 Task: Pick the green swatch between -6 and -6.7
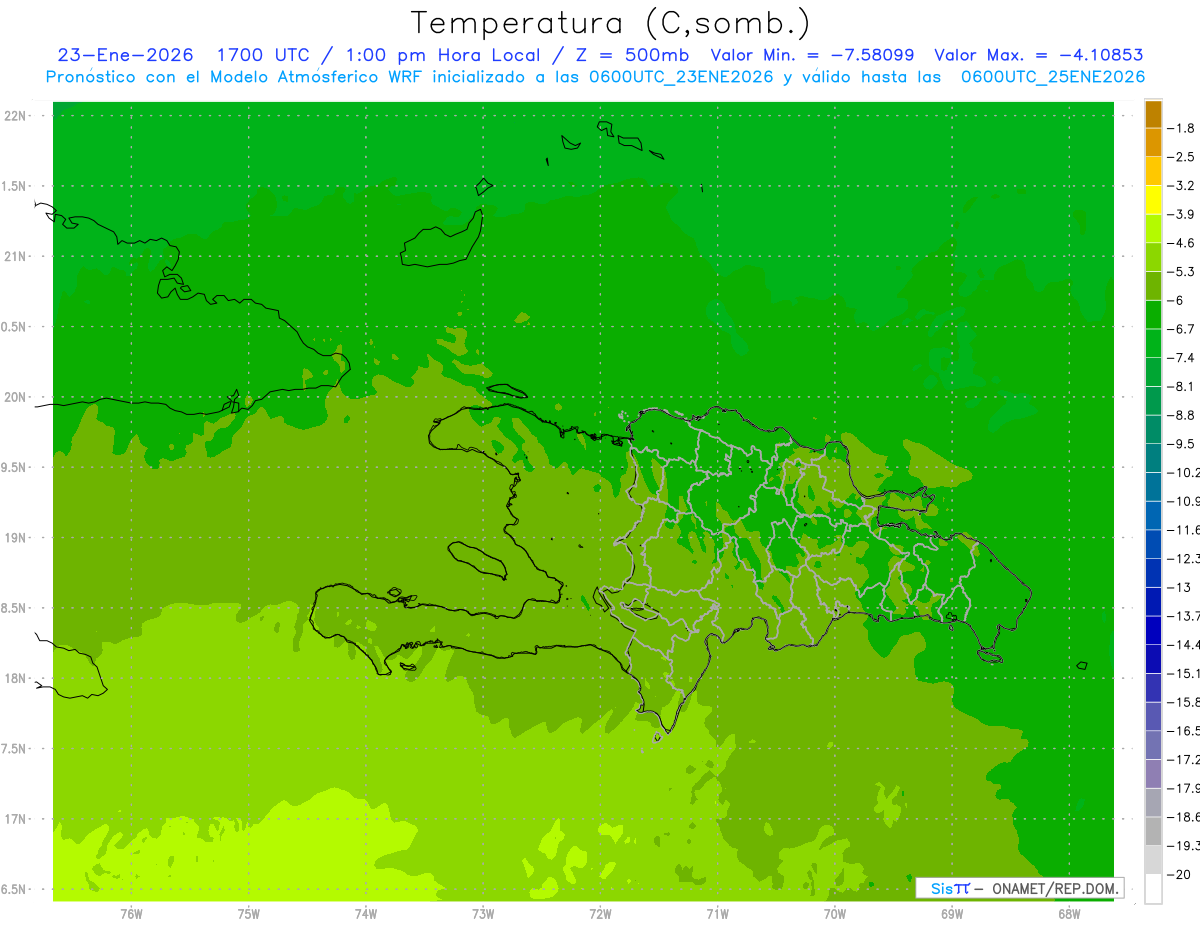[x=1153, y=315]
